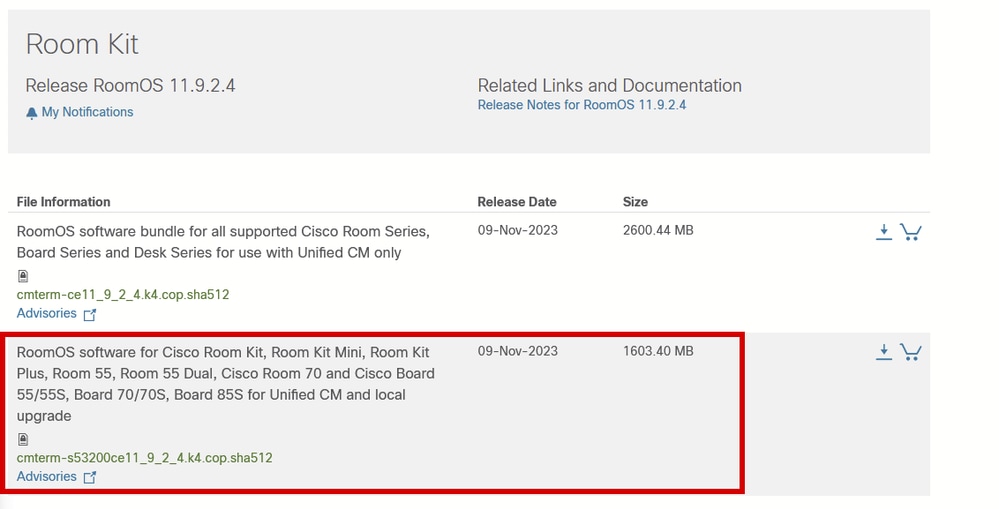Image resolution: width=999 pixels, height=509 pixels.
Task: Click external-link icon for cmterm-s53200ce11_9_2_4 Advisories
Action: coord(90,477)
